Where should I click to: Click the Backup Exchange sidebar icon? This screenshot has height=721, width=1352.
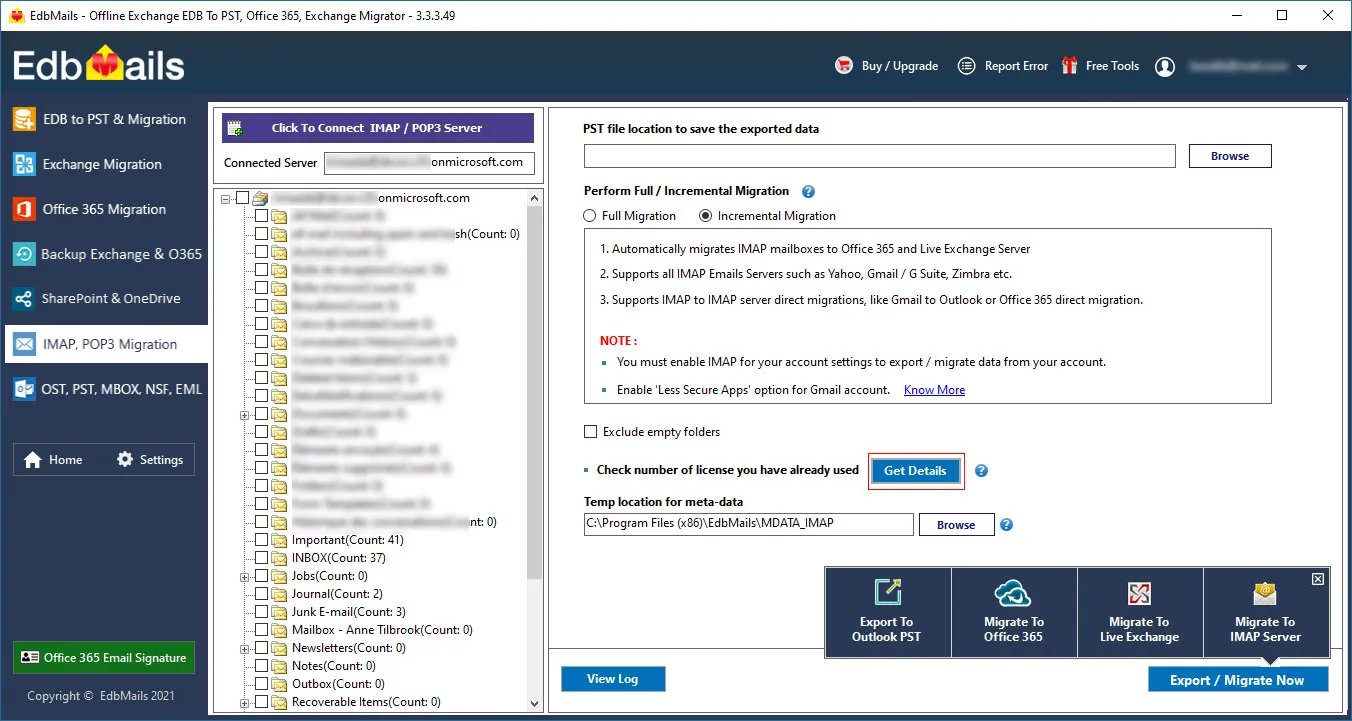[24, 254]
